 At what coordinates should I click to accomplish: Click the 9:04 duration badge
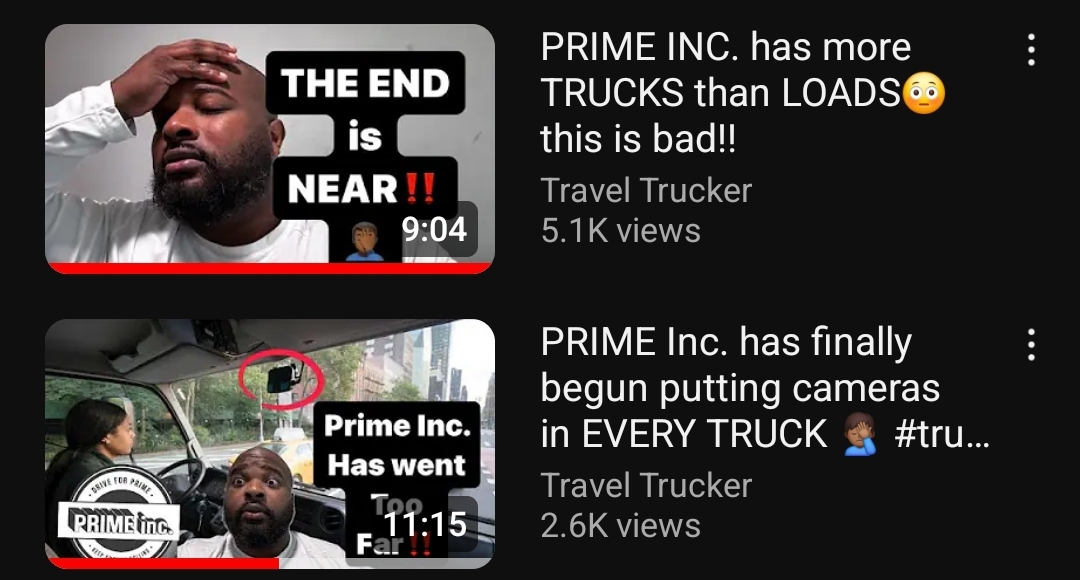pos(434,229)
